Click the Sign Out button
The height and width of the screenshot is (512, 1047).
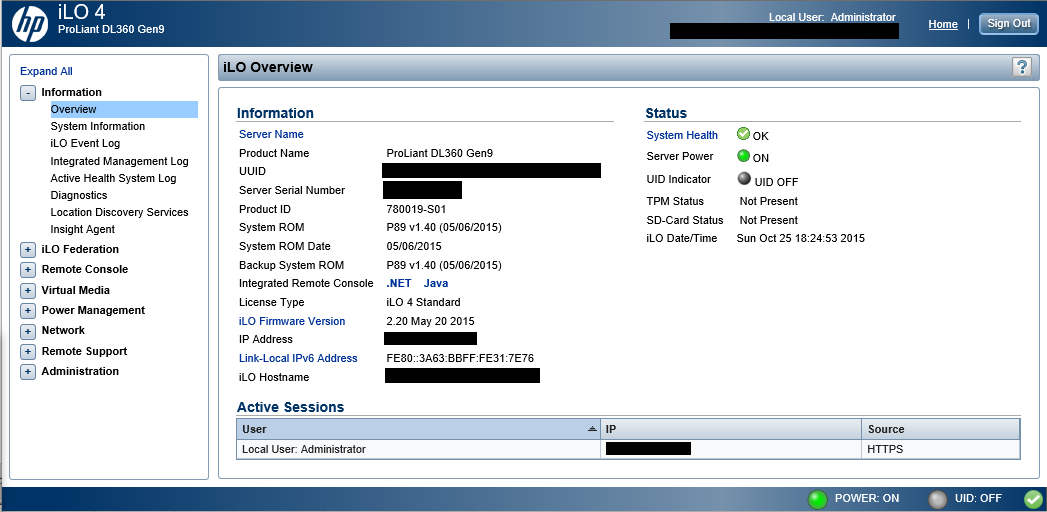1009,23
